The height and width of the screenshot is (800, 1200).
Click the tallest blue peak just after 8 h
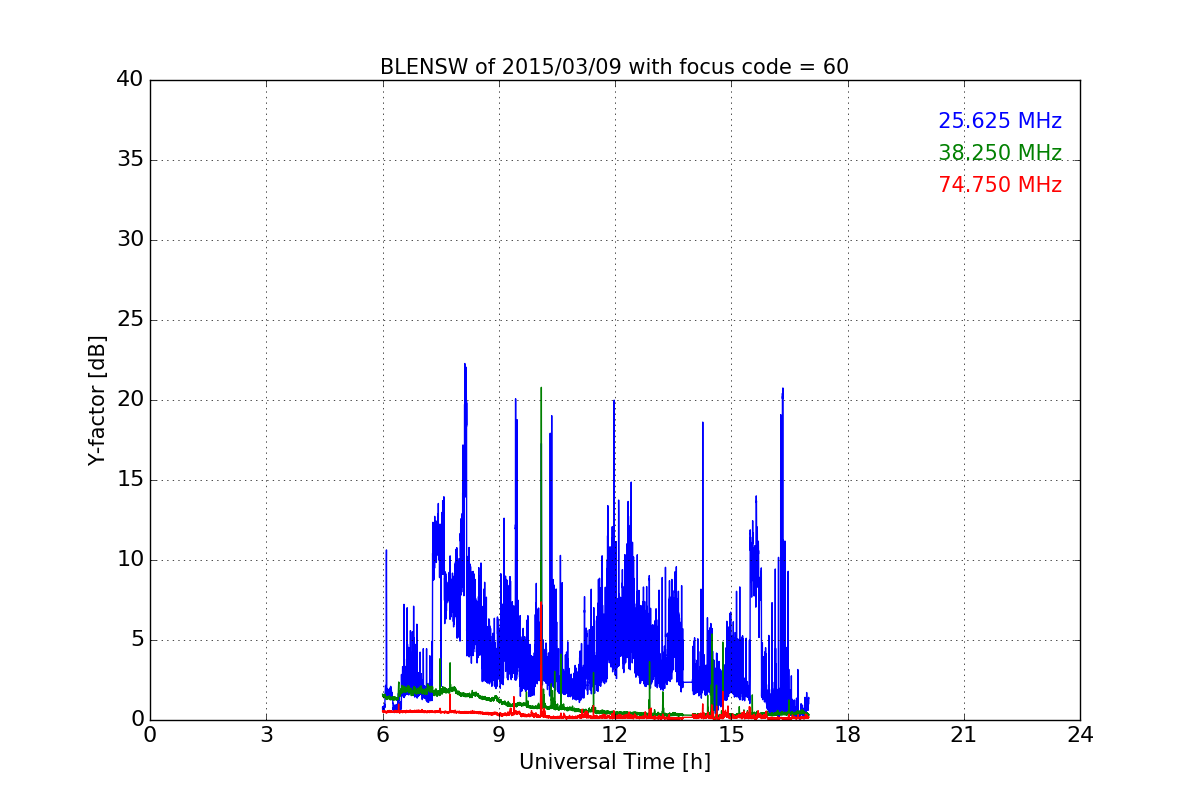[465, 366]
